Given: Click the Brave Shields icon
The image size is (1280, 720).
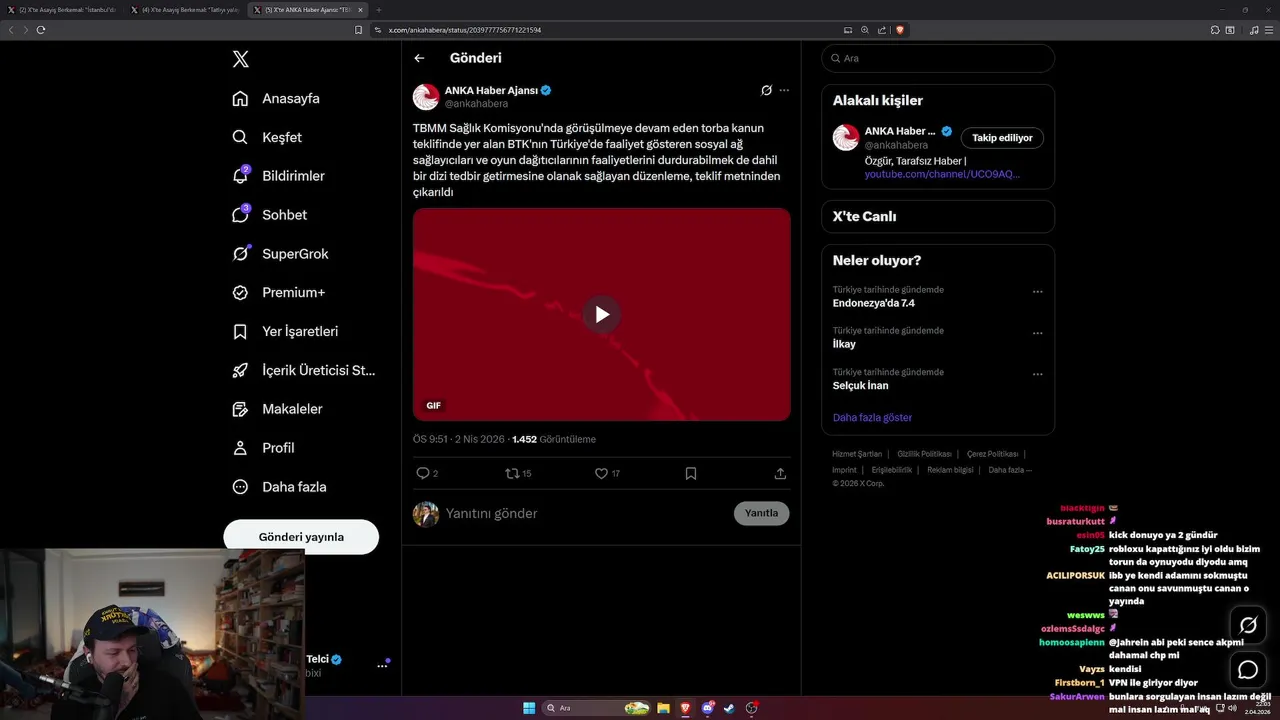Looking at the screenshot, I should pos(900,30).
